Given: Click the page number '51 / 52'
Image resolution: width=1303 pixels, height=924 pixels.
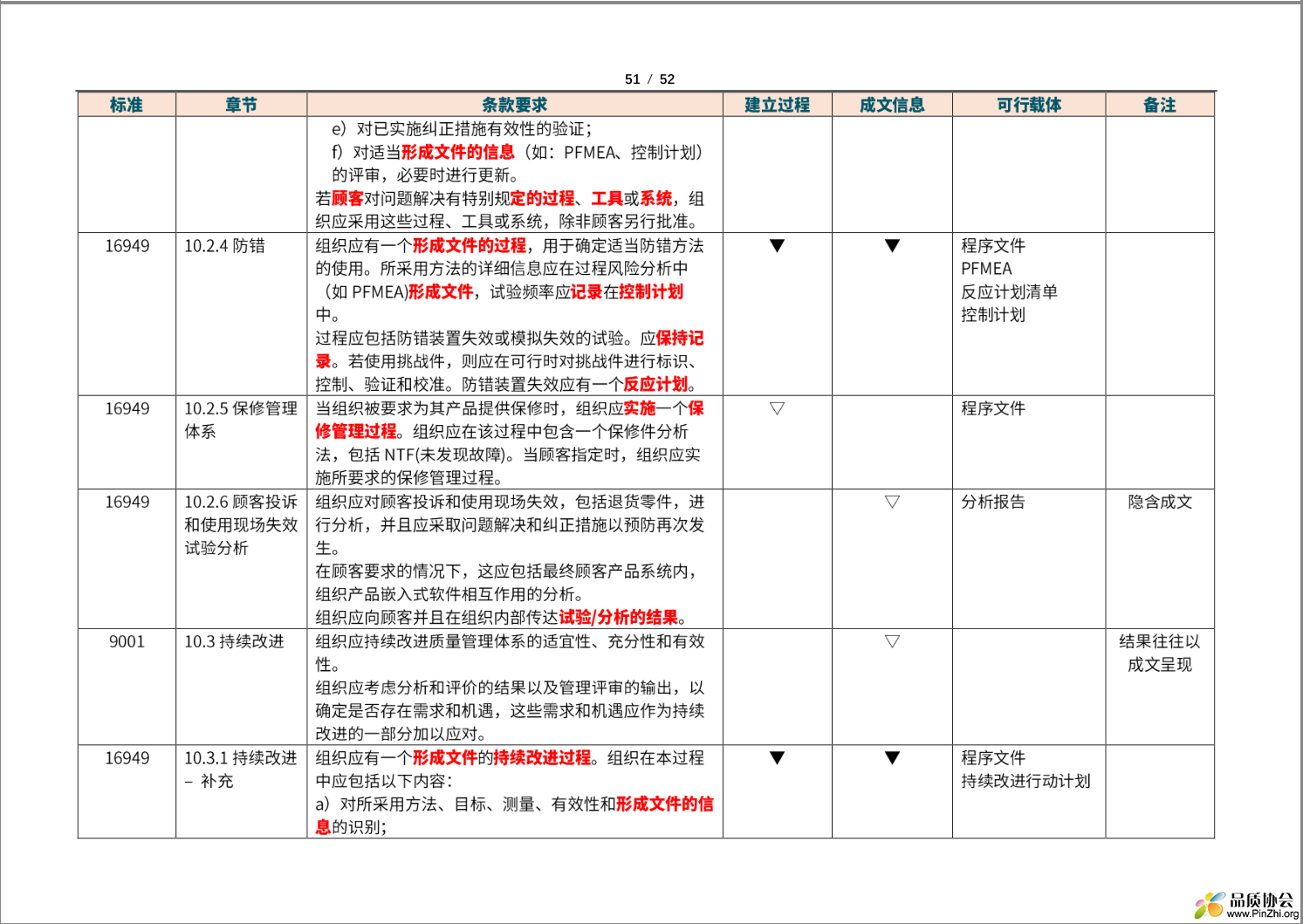Looking at the screenshot, I should tap(649, 79).
